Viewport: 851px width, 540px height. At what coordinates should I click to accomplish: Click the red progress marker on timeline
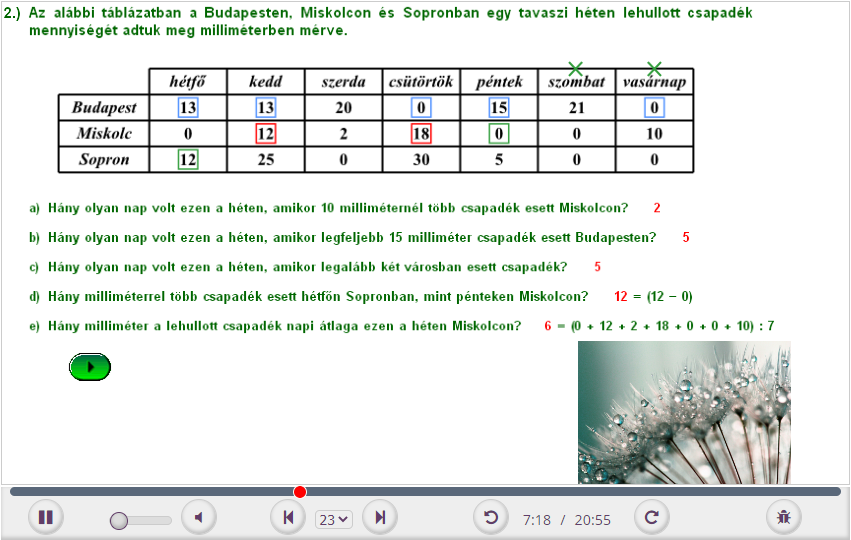[300, 491]
